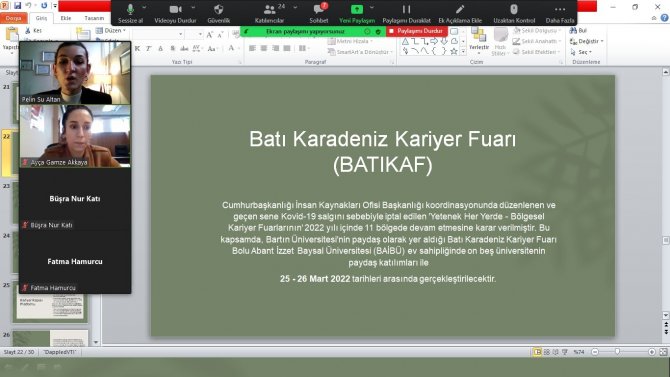Redo action in quick access toolbar
The width and height of the screenshot is (670, 377).
pos(44,6)
